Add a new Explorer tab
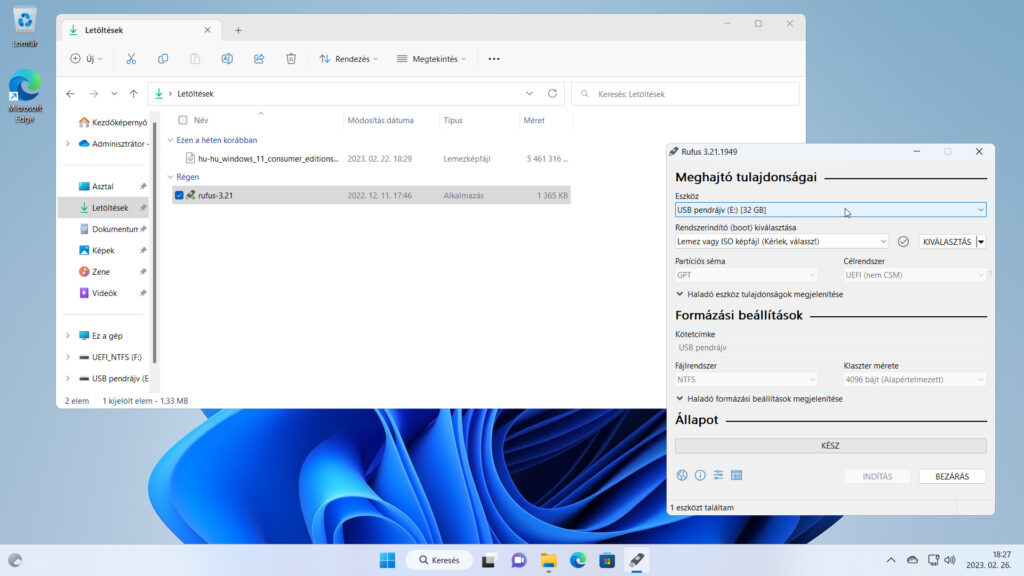 click(238, 30)
